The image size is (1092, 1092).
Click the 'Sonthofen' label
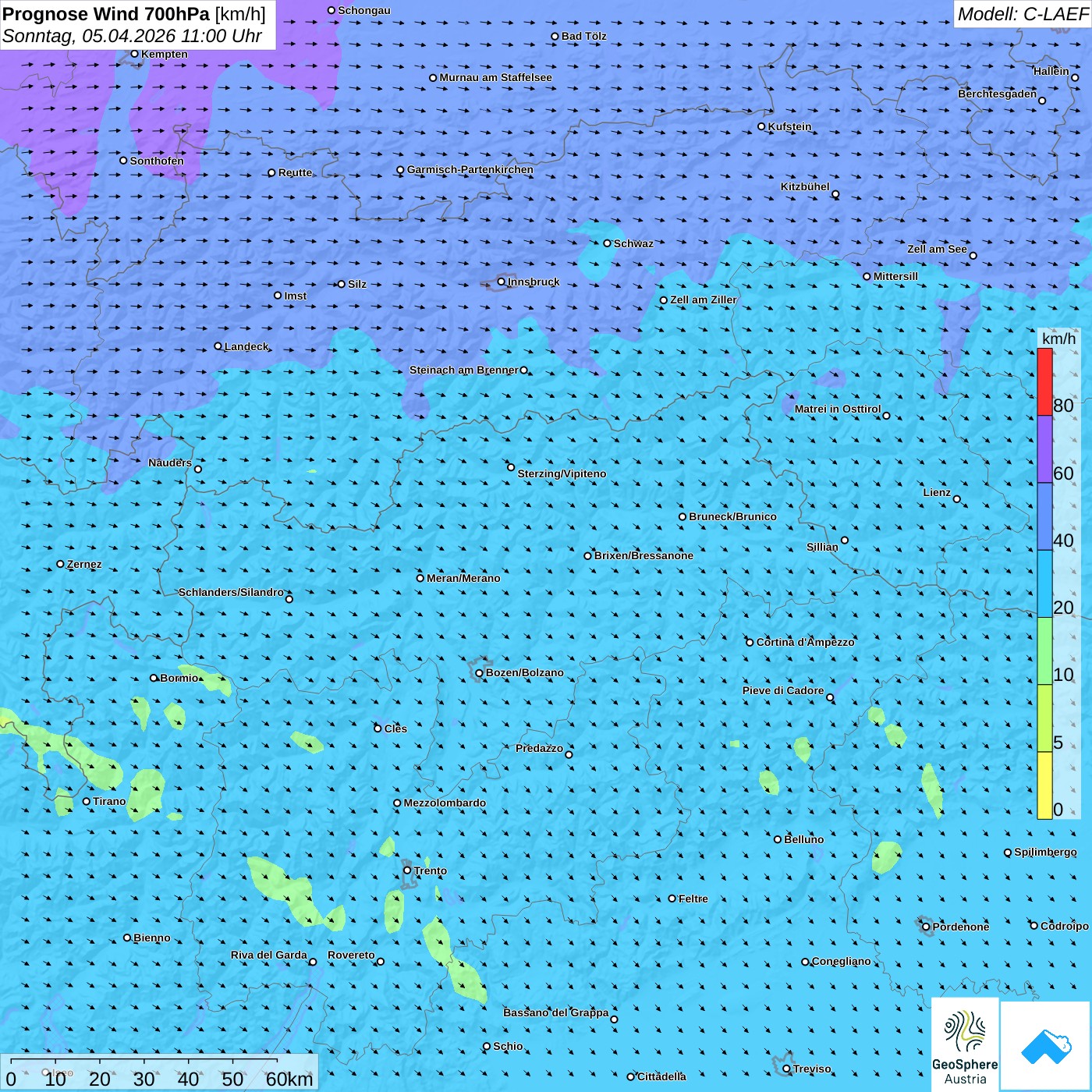point(157,161)
